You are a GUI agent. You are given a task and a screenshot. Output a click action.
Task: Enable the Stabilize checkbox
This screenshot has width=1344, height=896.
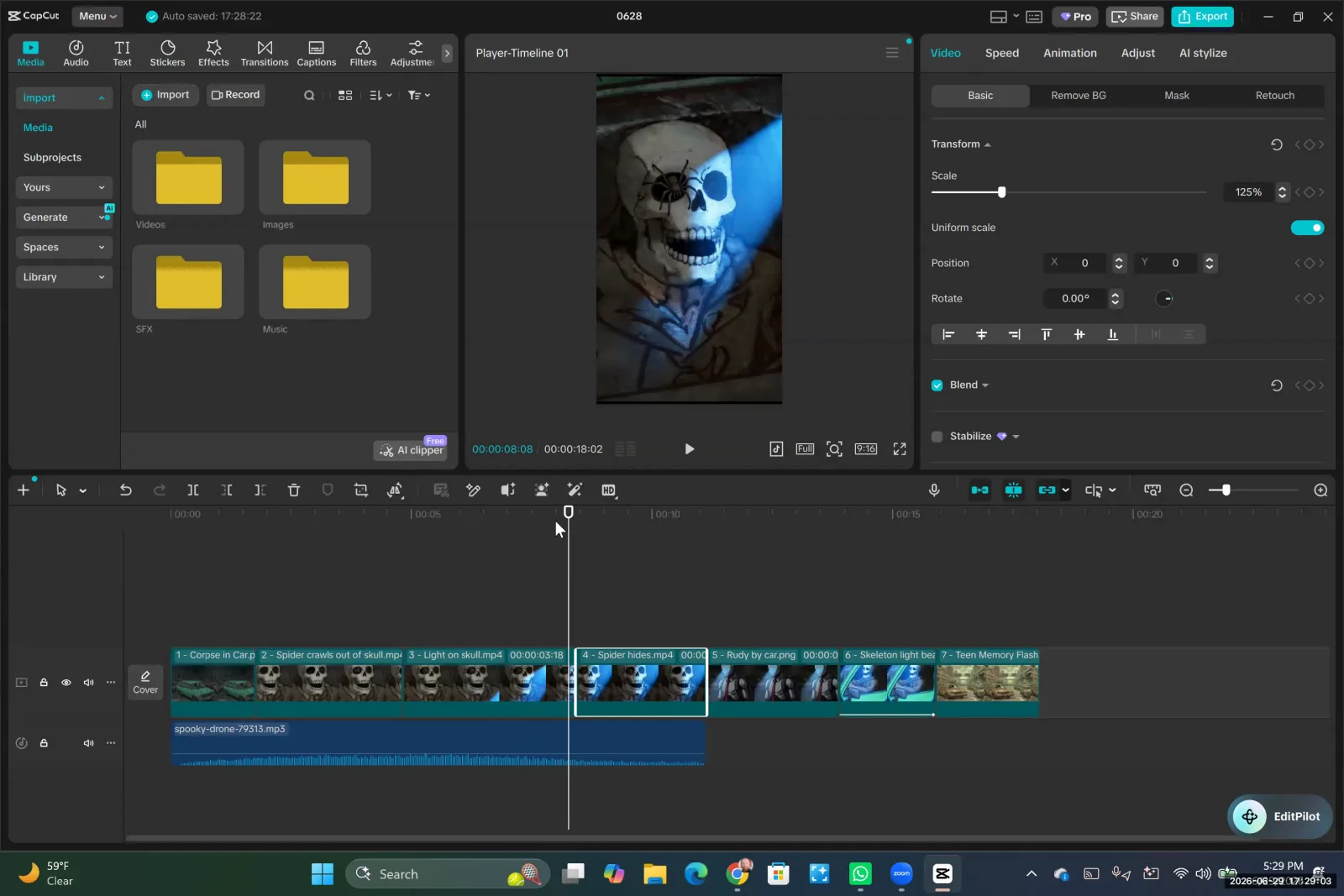(937, 437)
